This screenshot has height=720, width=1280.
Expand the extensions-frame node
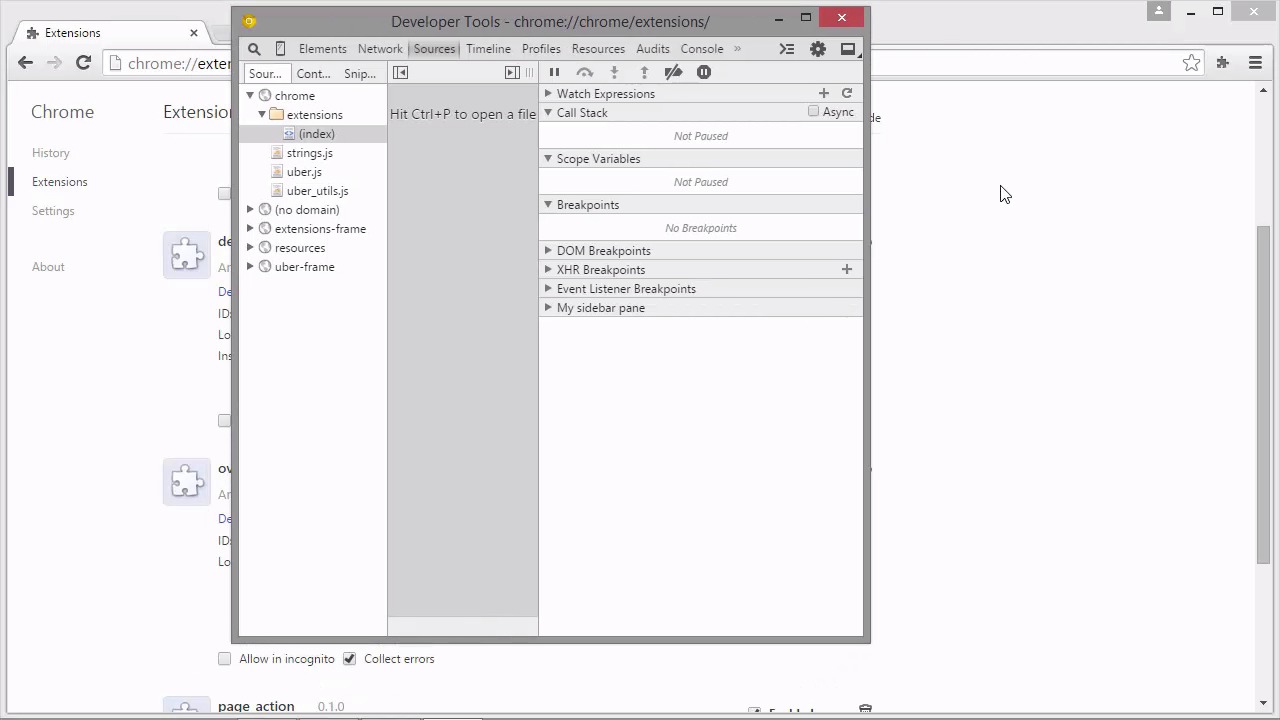(x=250, y=229)
